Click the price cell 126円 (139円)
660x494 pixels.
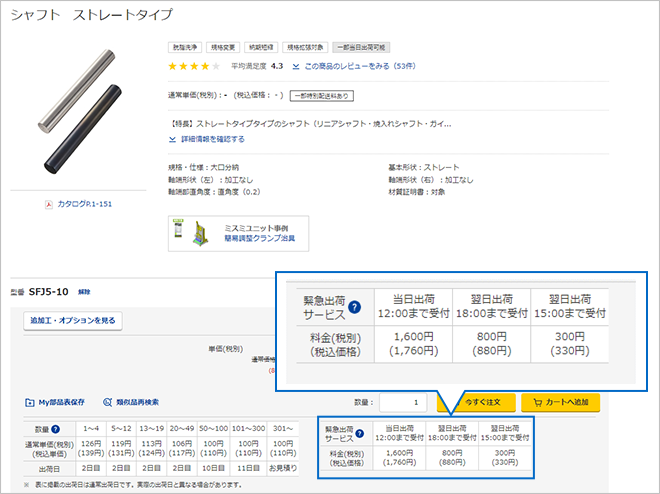click(x=91, y=449)
